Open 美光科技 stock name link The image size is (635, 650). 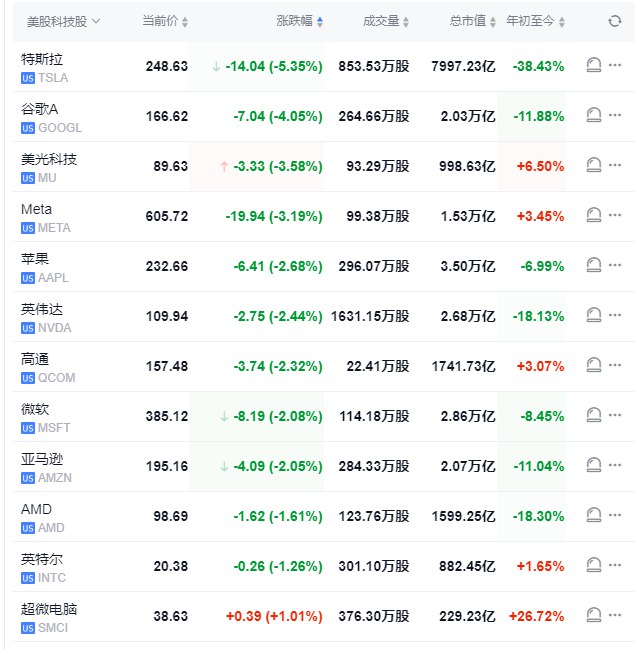click(49, 159)
